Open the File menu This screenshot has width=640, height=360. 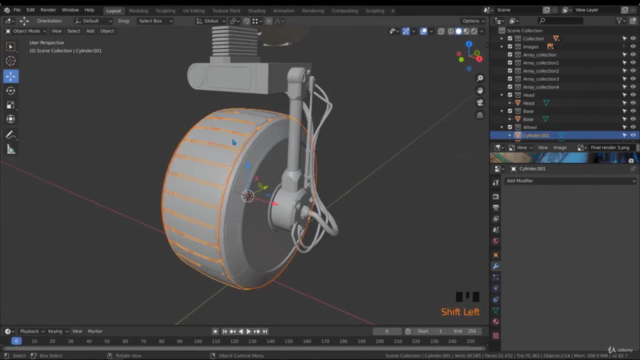click(x=17, y=10)
